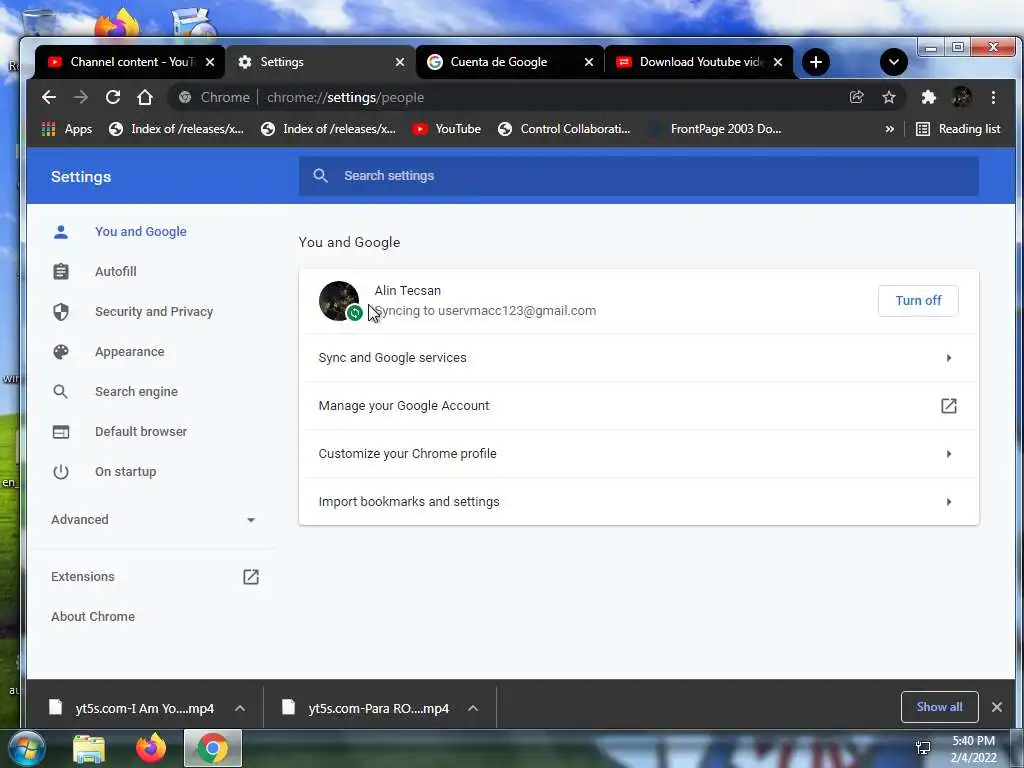Close the Download Youtube video tab
This screenshot has width=1024, height=768.
pos(778,62)
